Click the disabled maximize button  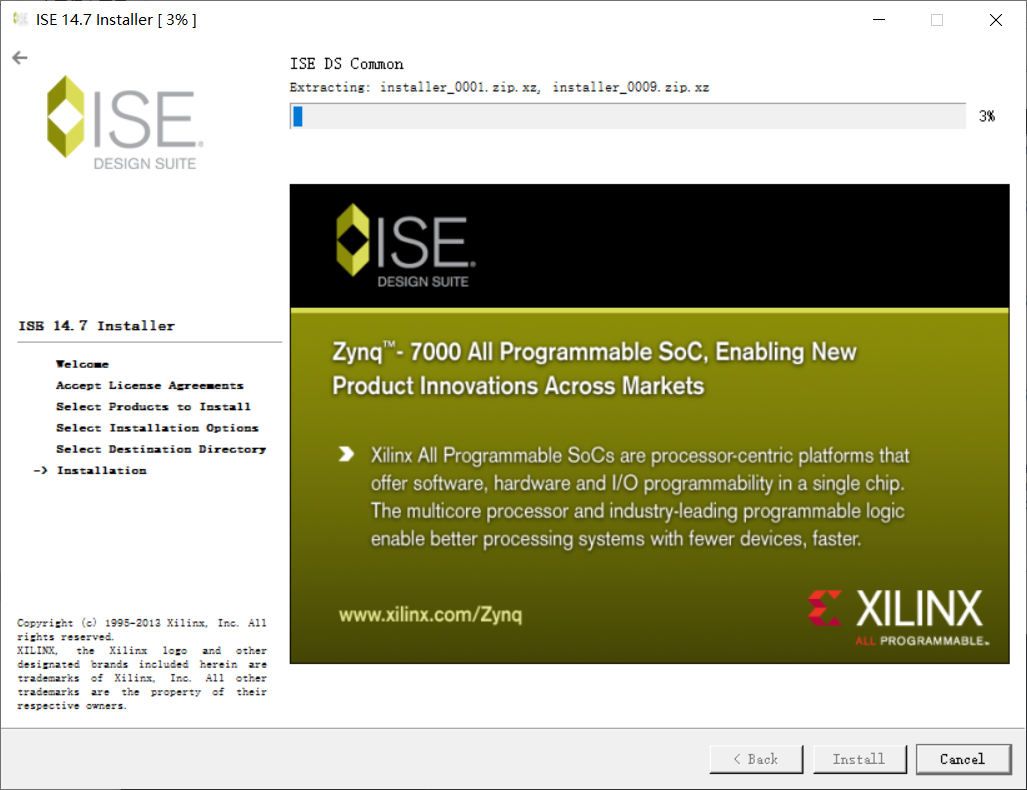pos(937,20)
